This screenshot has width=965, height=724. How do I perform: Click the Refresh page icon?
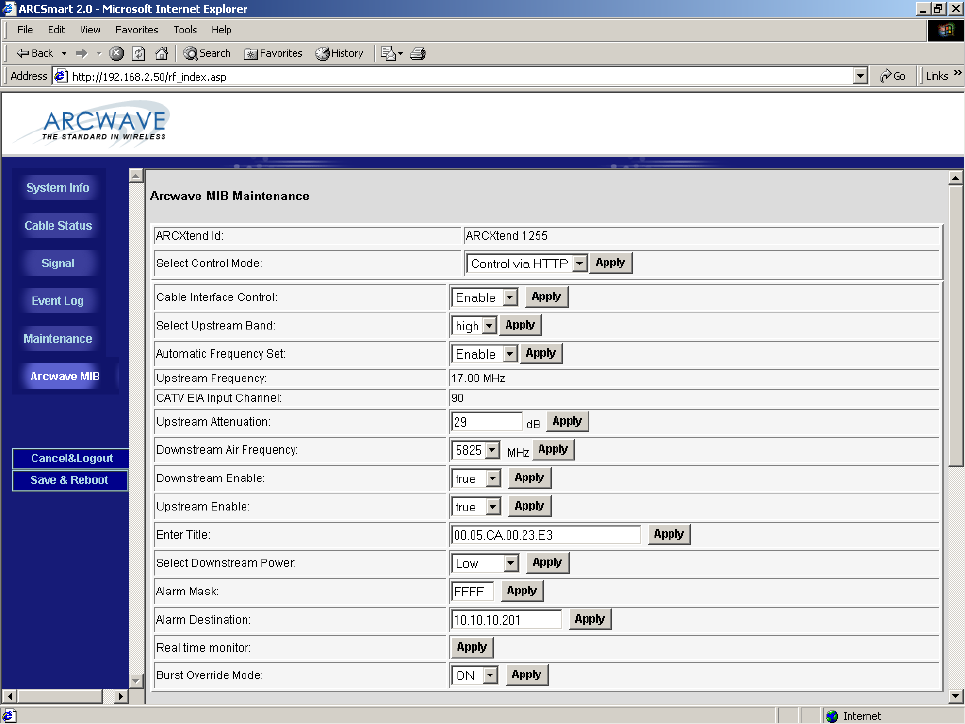coord(139,54)
